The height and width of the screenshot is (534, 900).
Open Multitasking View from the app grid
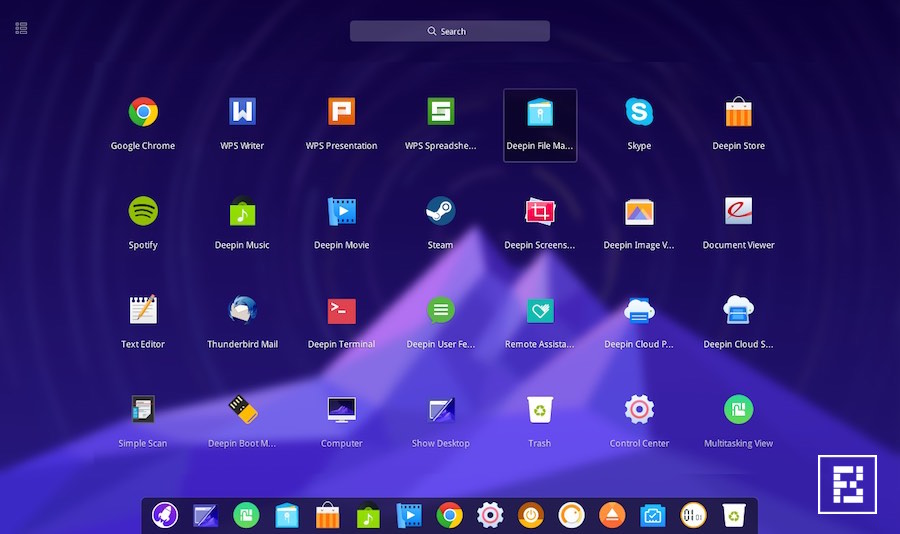pos(739,409)
